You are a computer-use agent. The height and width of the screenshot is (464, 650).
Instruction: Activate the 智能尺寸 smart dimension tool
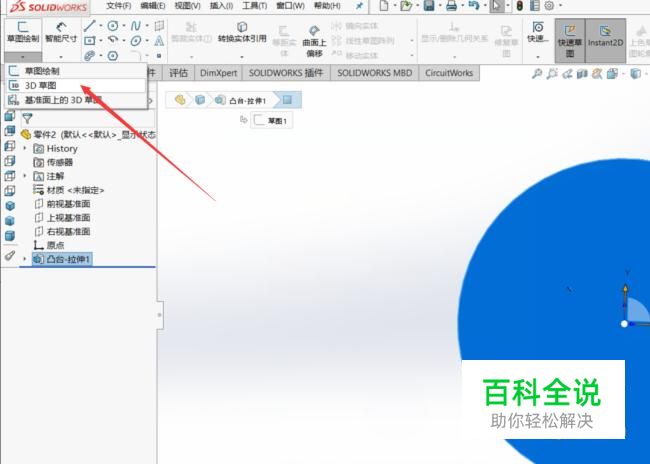click(61, 32)
